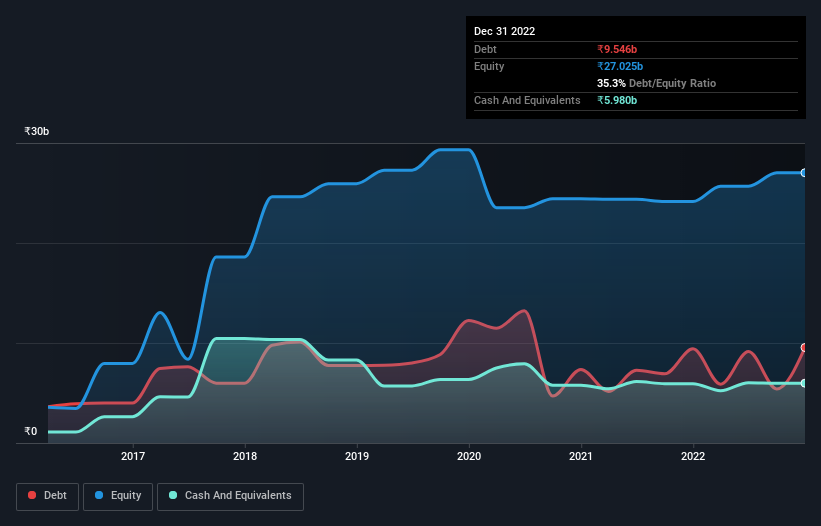The width and height of the screenshot is (821, 526).
Task: Click tooltip Cash And Equivalents row label
Action: (527, 100)
